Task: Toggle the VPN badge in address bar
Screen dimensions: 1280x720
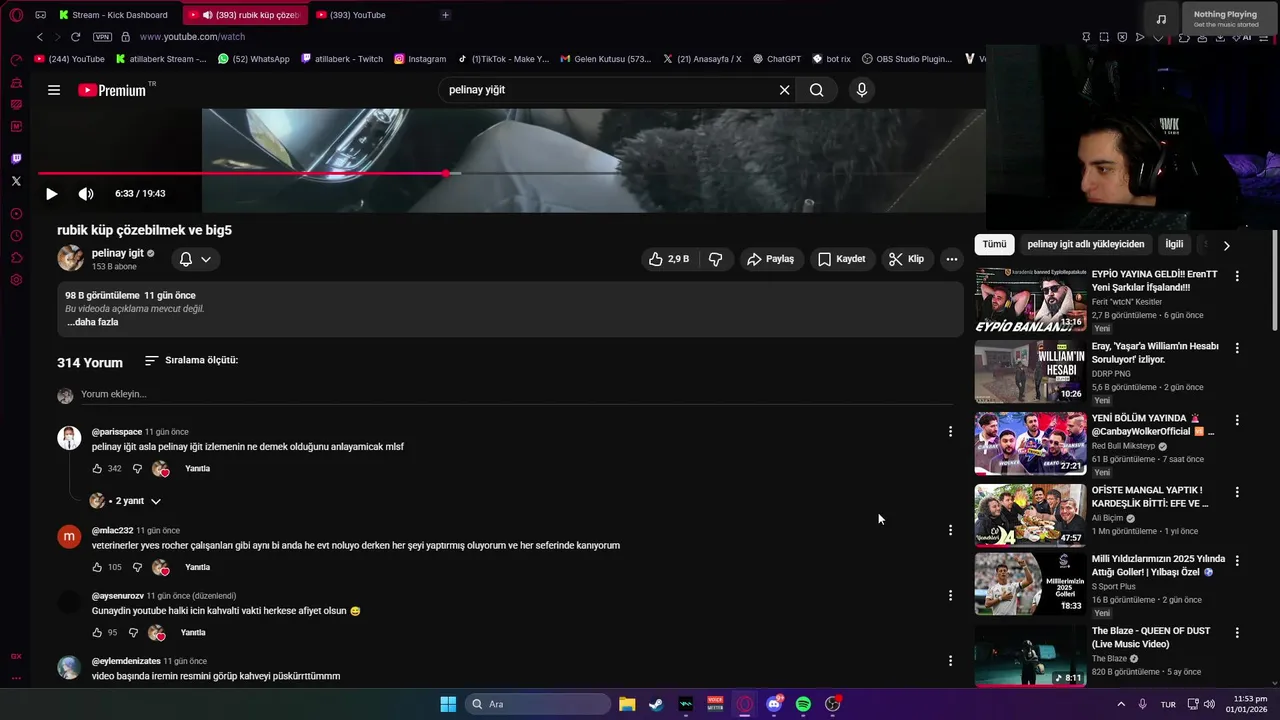Action: (x=102, y=37)
